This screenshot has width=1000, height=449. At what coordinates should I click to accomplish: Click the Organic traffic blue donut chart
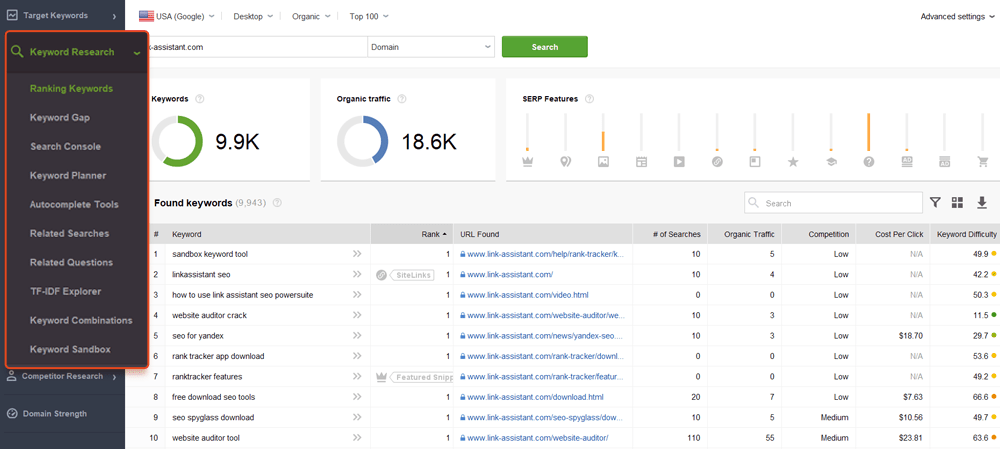coord(362,142)
